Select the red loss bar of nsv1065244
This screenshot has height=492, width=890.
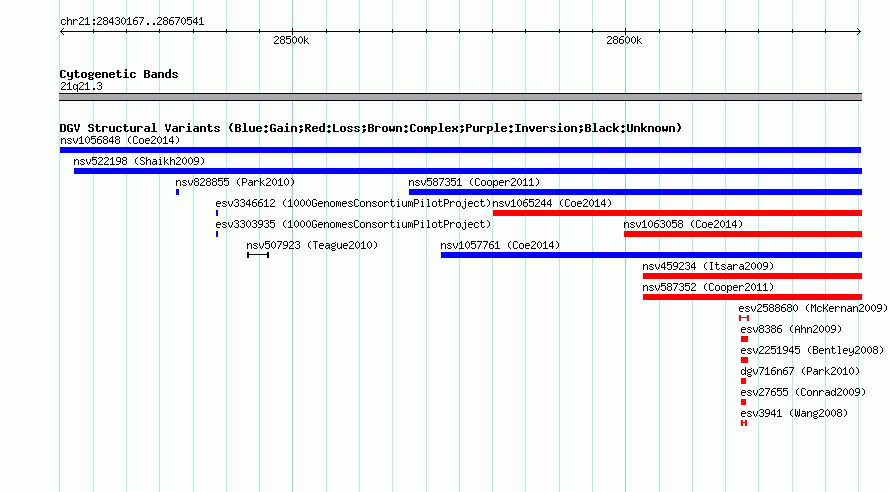click(x=677, y=213)
